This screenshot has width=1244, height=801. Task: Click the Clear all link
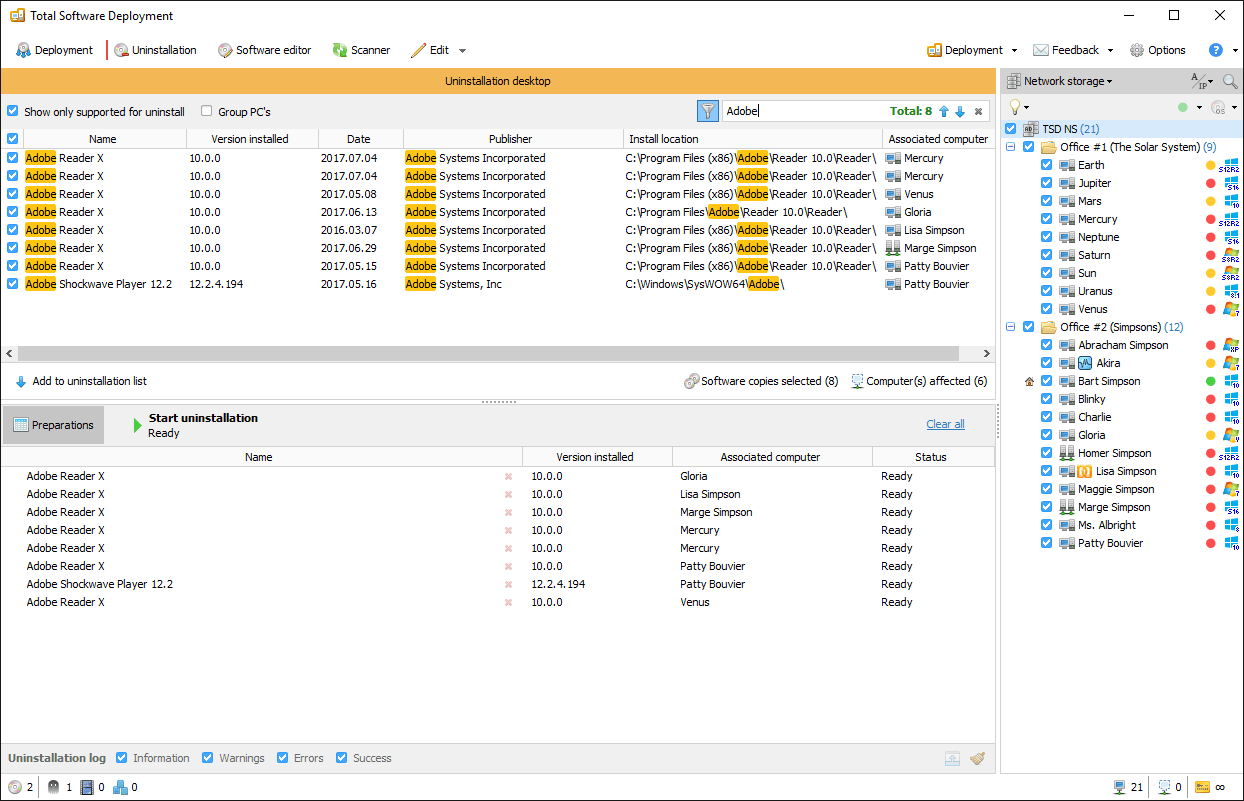[x=945, y=424]
